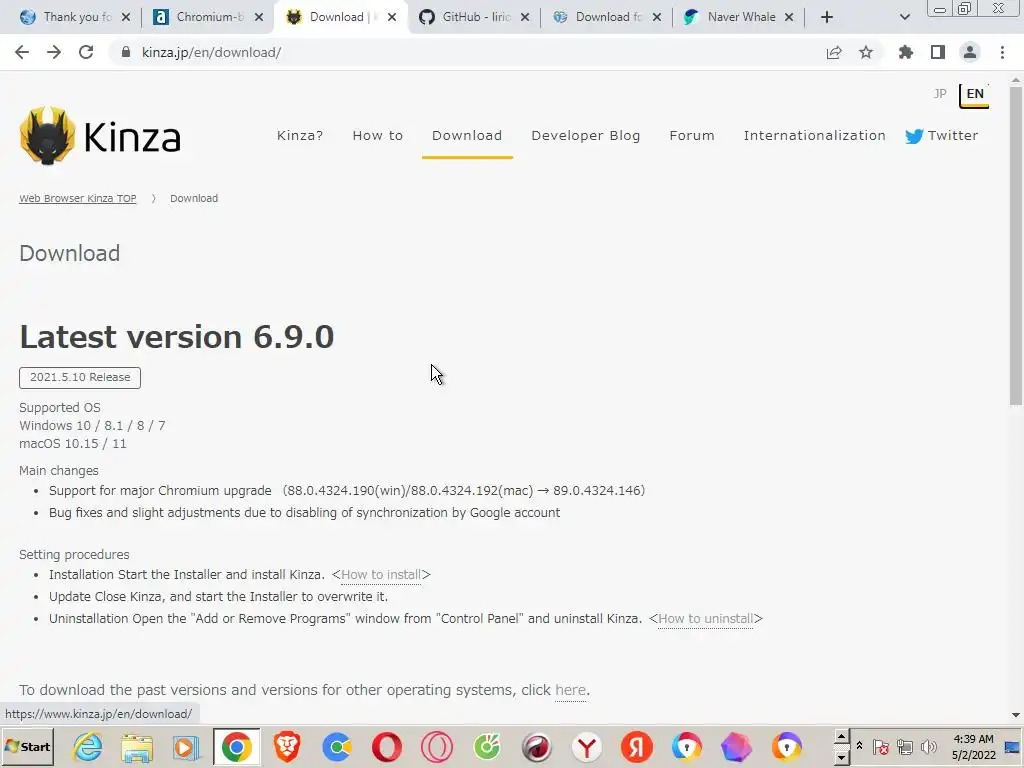Open the browser side panel
Image resolution: width=1024 pixels, height=768 pixels.
pyautogui.click(x=938, y=52)
